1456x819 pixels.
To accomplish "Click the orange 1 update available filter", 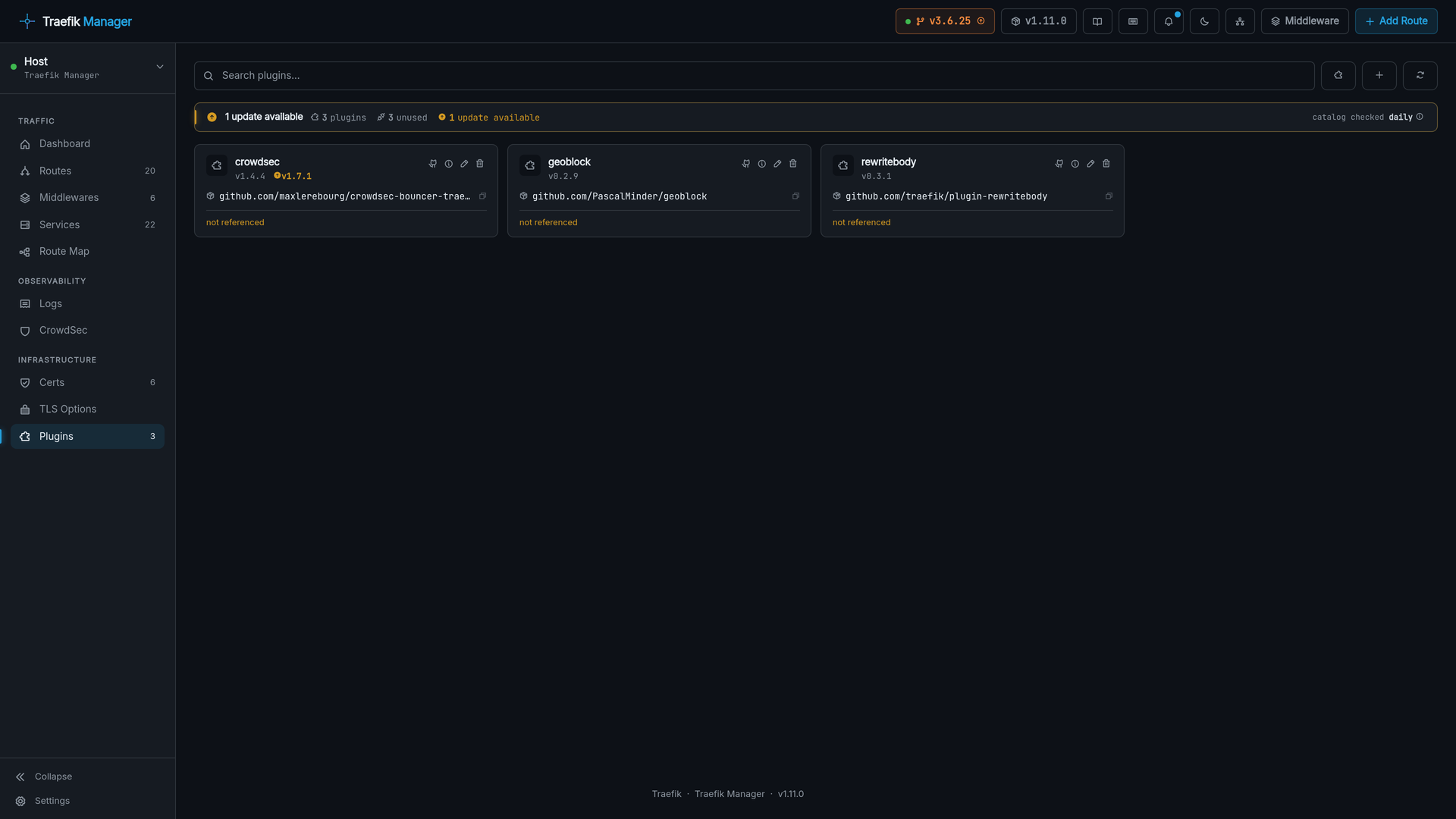I will pyautogui.click(x=489, y=118).
